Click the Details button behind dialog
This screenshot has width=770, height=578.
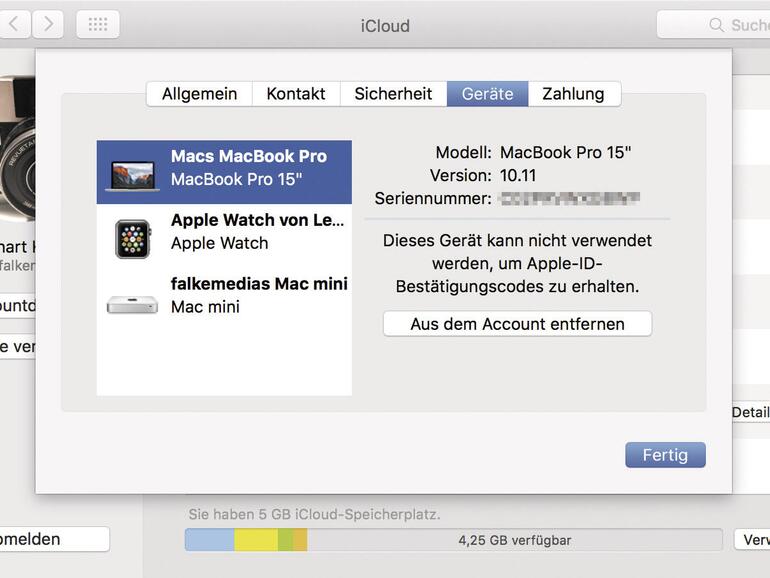click(750, 413)
